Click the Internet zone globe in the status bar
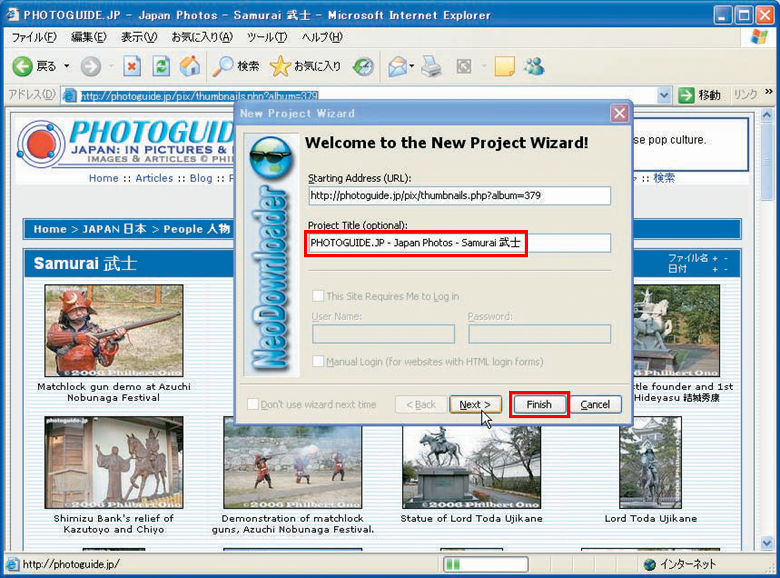 (650, 565)
